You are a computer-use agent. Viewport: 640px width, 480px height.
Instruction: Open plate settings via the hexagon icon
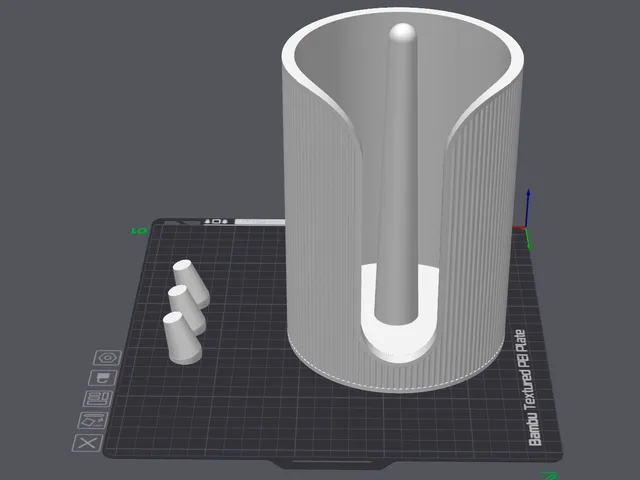coord(107,358)
